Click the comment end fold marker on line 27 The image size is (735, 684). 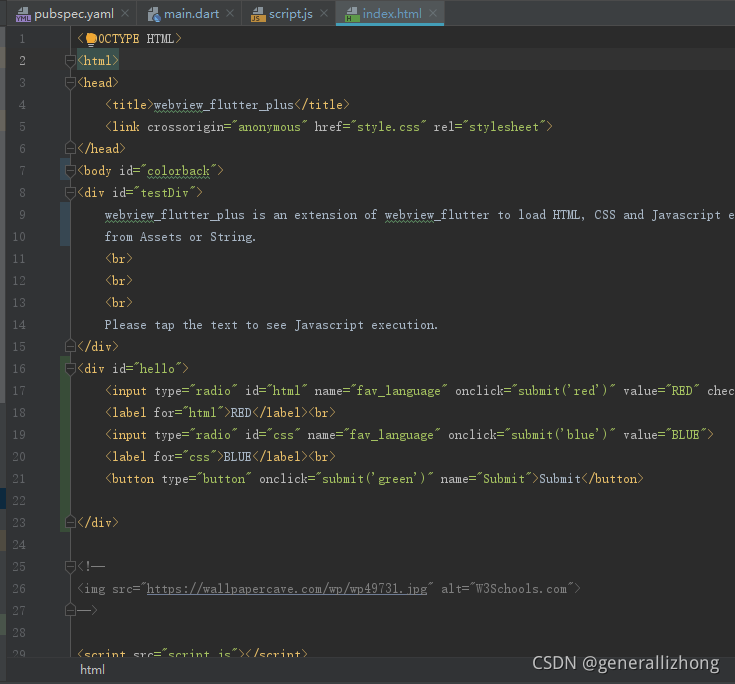point(70,610)
